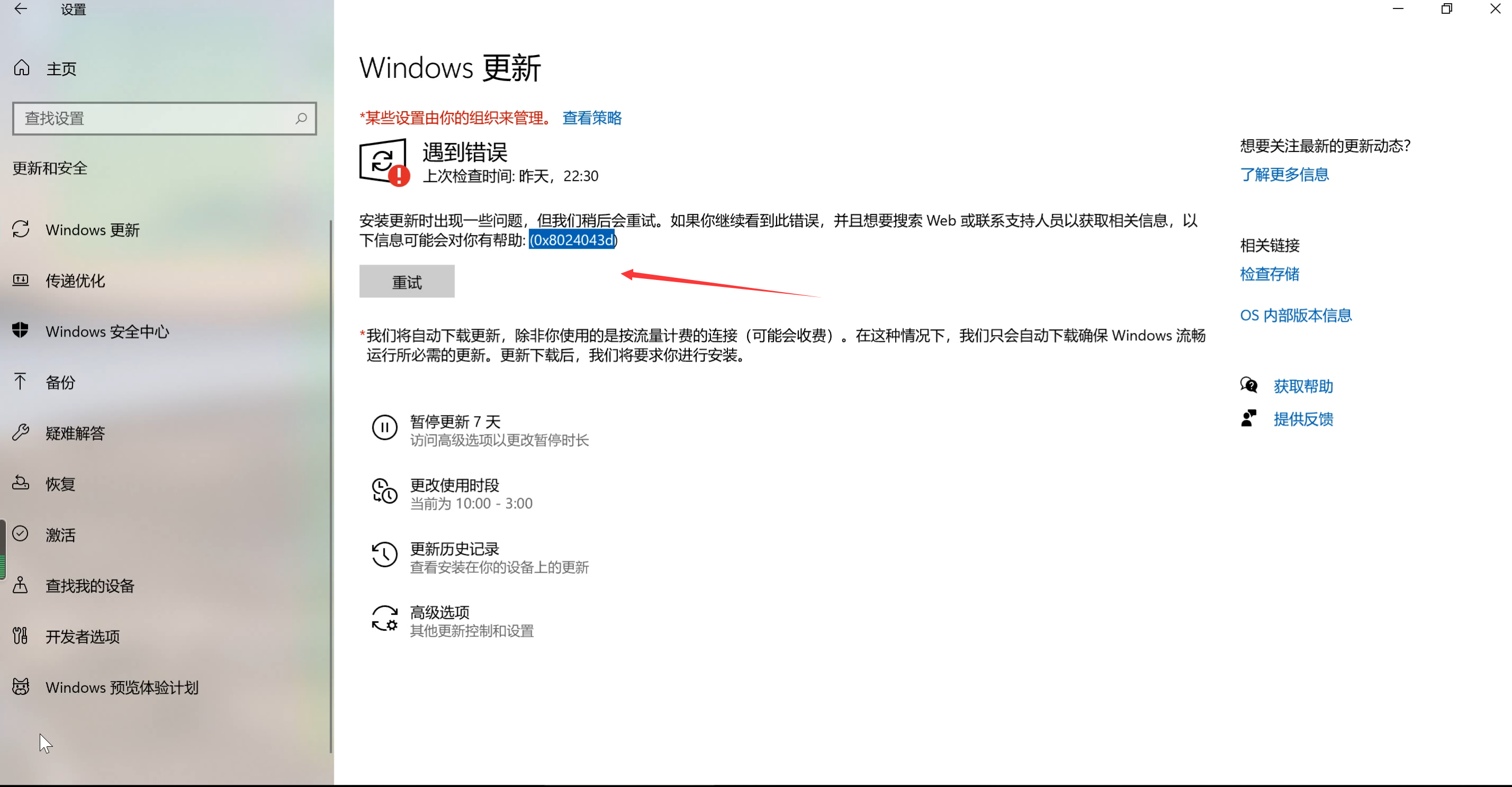
Task: Open the 提供反馈 link
Action: click(1303, 419)
